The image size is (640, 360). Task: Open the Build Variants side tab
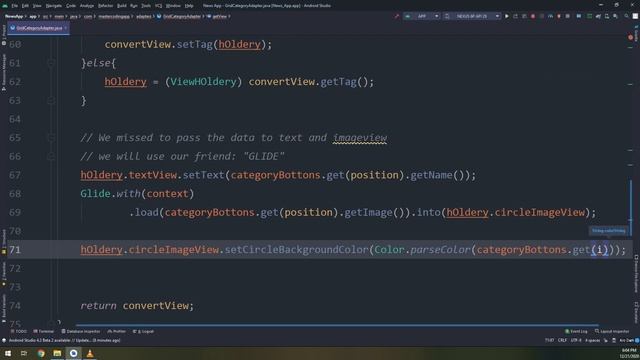(x=4, y=308)
